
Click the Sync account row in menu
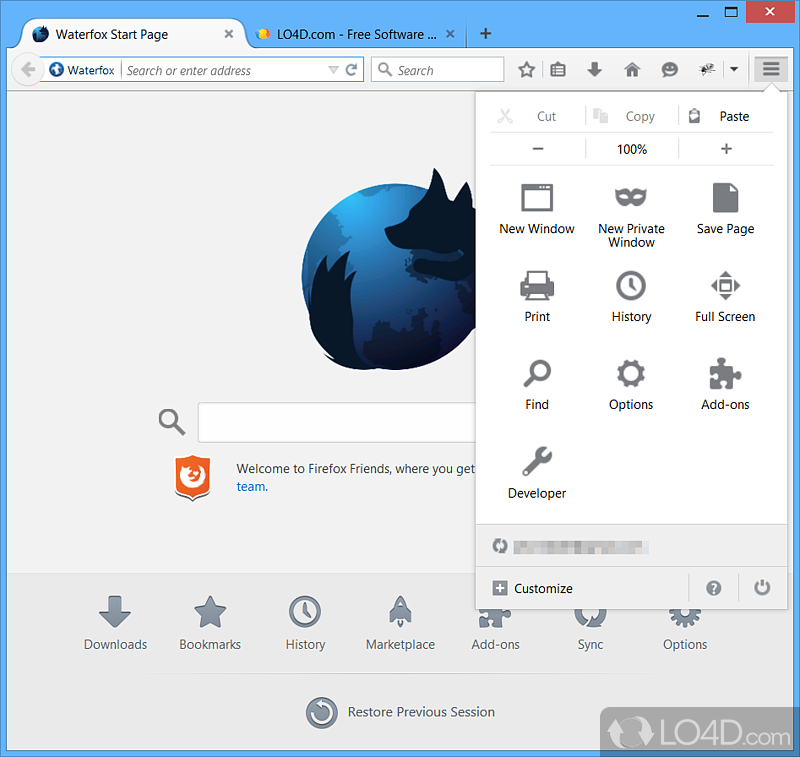(631, 546)
